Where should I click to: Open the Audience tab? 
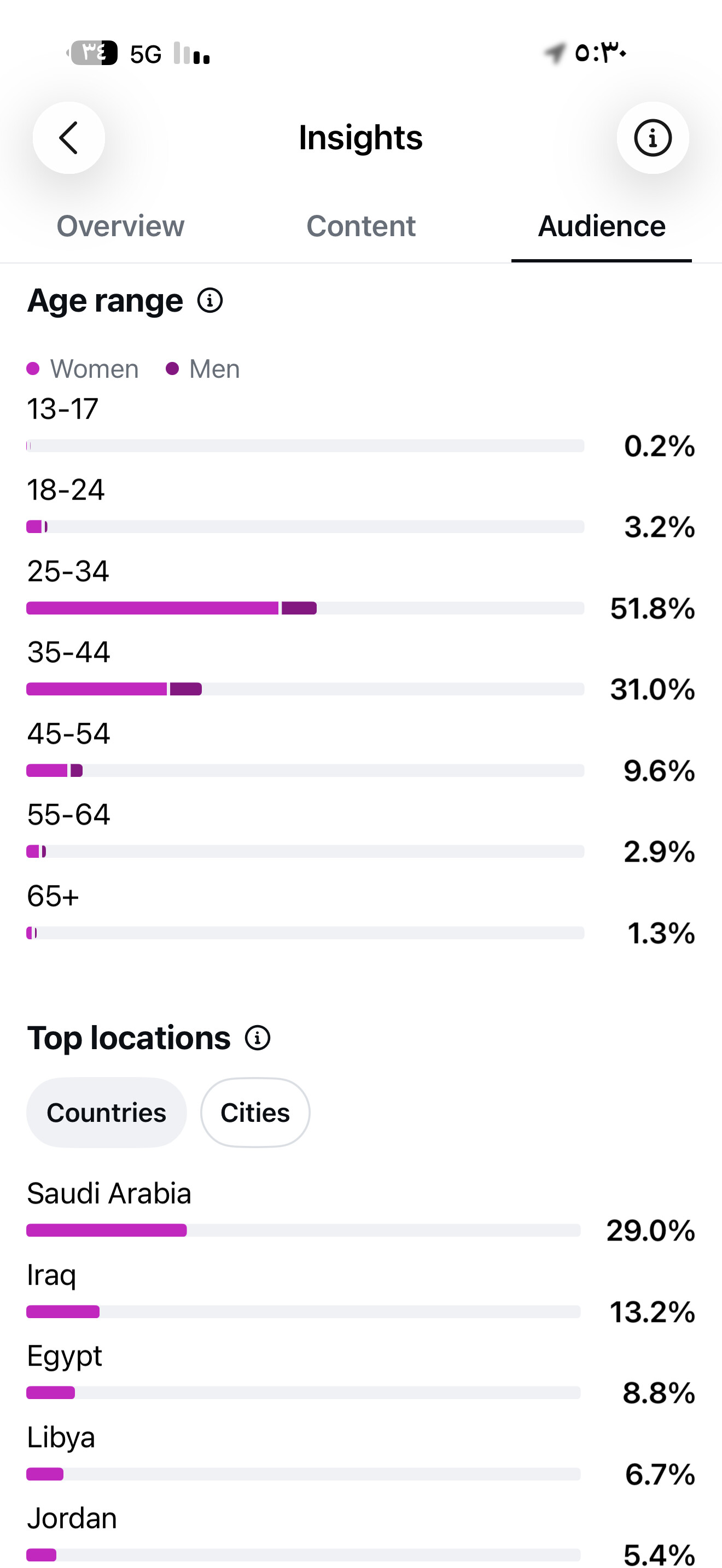602,226
